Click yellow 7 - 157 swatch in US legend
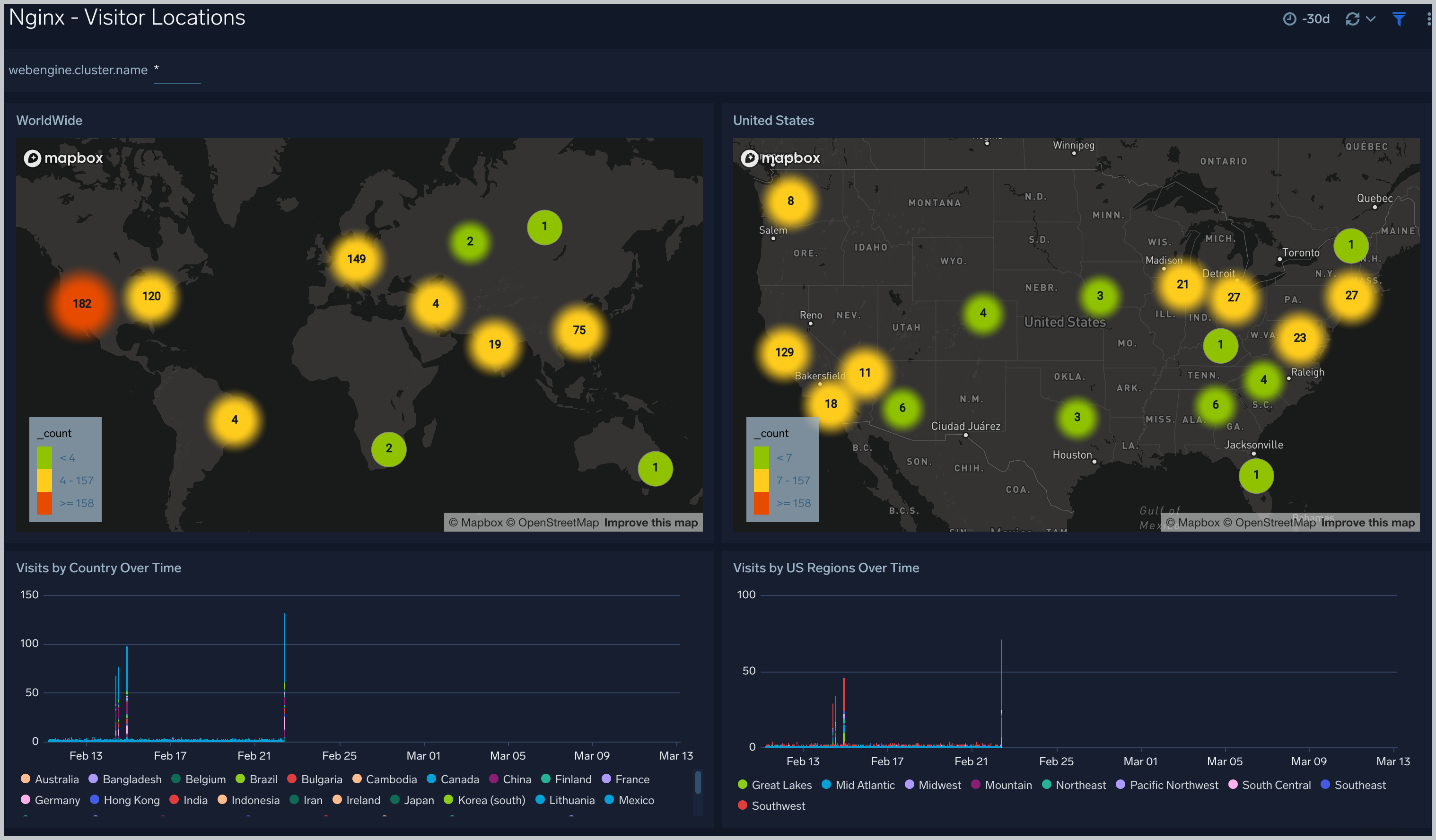1436x840 pixels. click(762, 481)
